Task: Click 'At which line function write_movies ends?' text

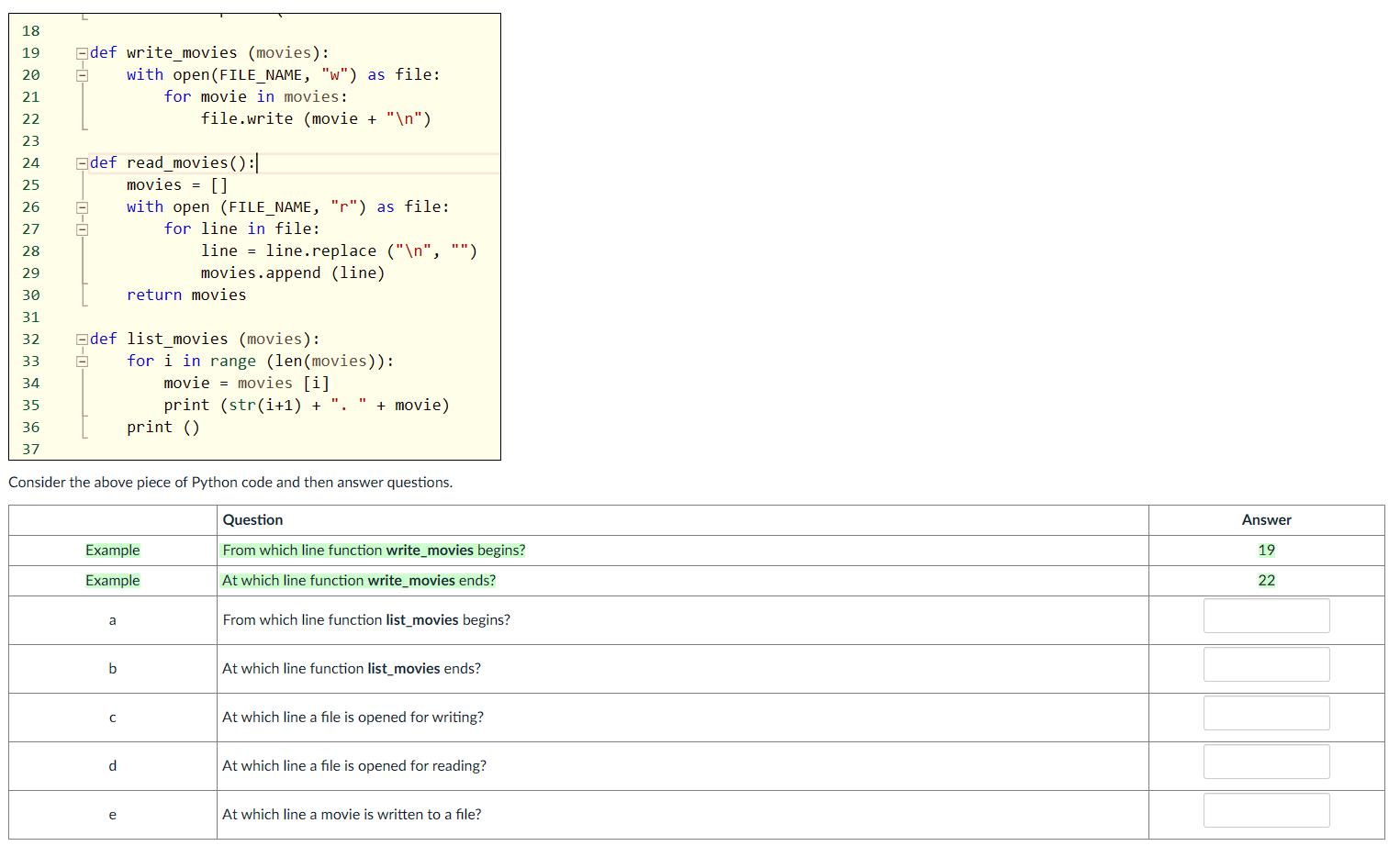Action: tap(359, 580)
